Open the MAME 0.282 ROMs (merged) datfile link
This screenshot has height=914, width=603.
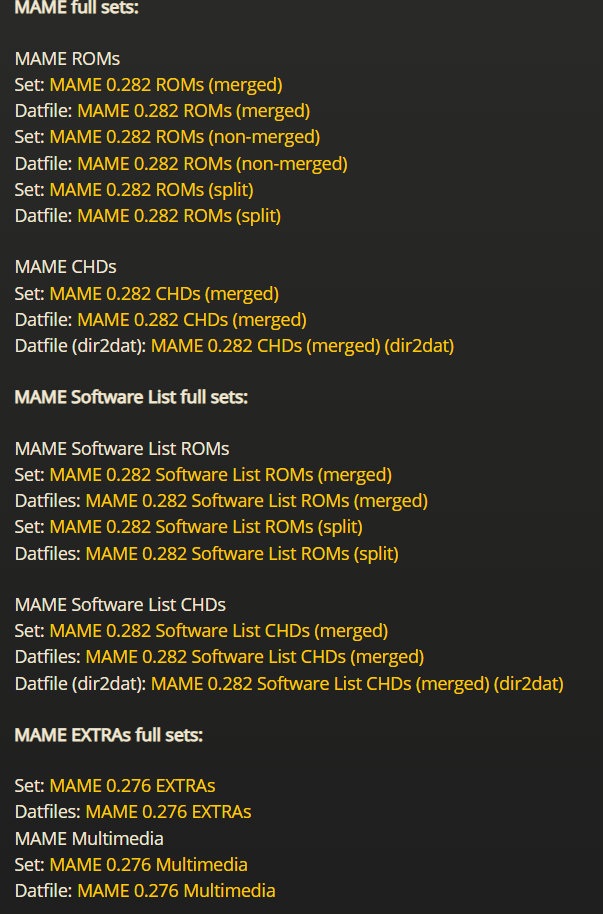coord(193,111)
